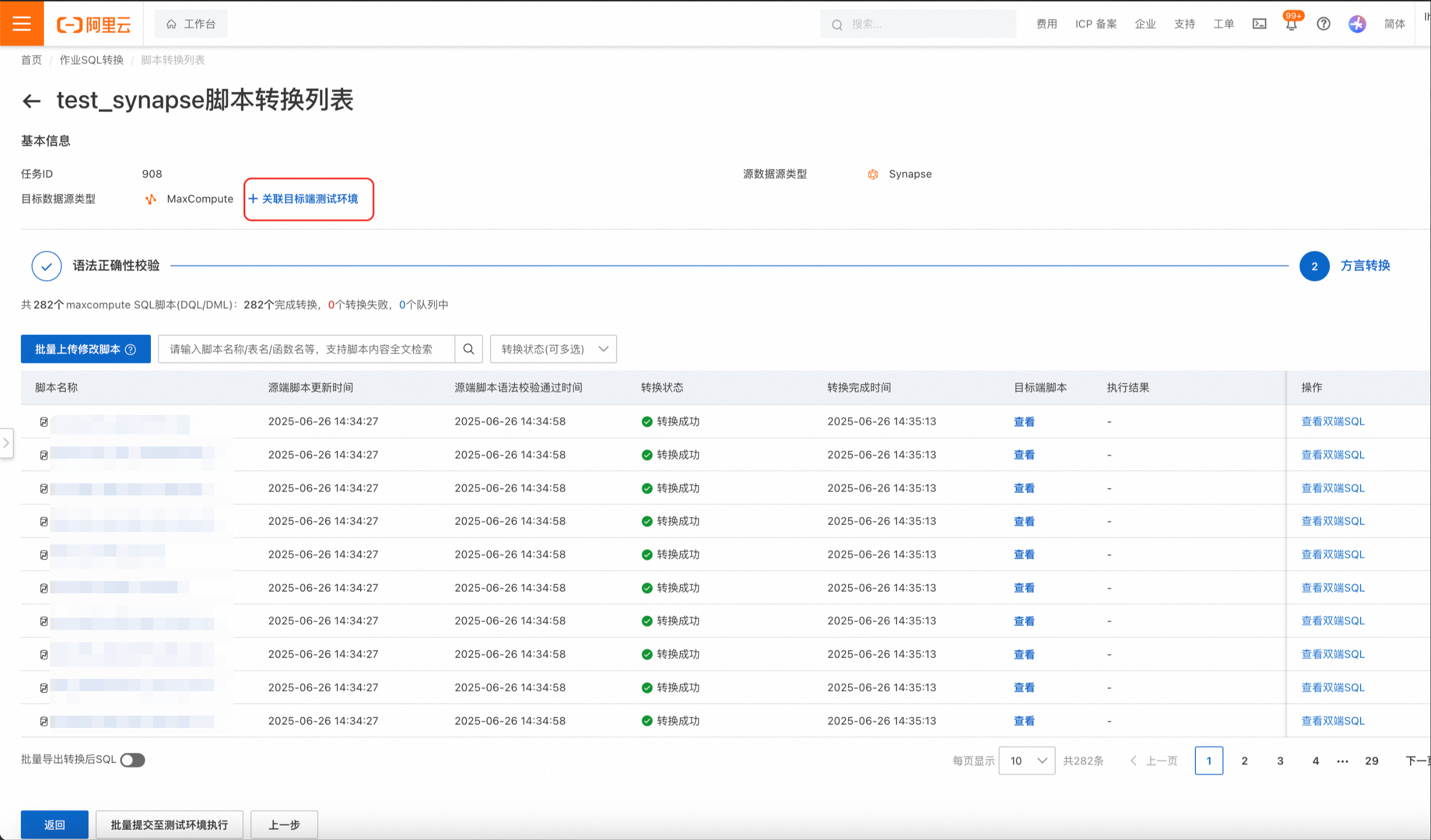This screenshot has width=1431, height=840.
Task: Open the orange hamburger menu
Action: [21, 23]
